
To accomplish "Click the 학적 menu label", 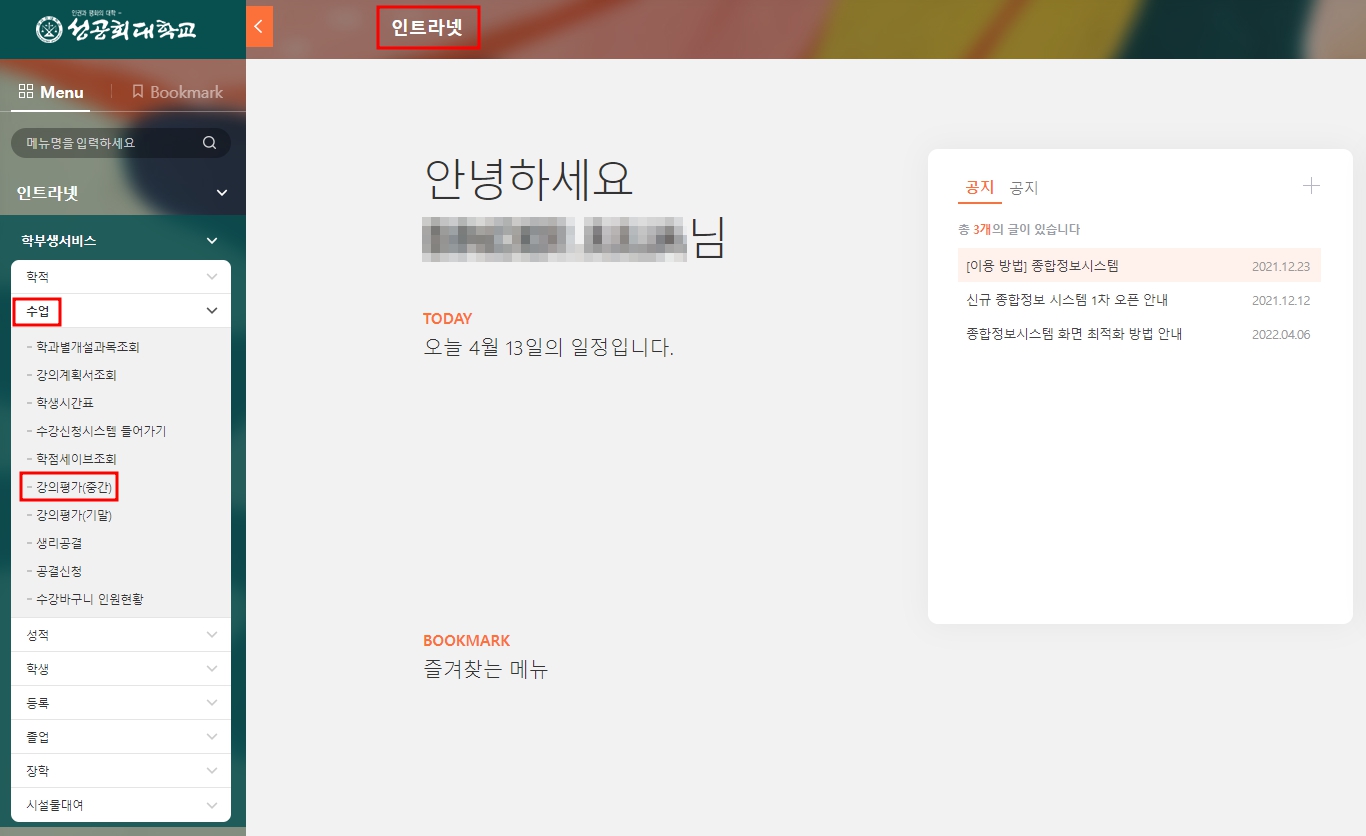I will (37, 277).
